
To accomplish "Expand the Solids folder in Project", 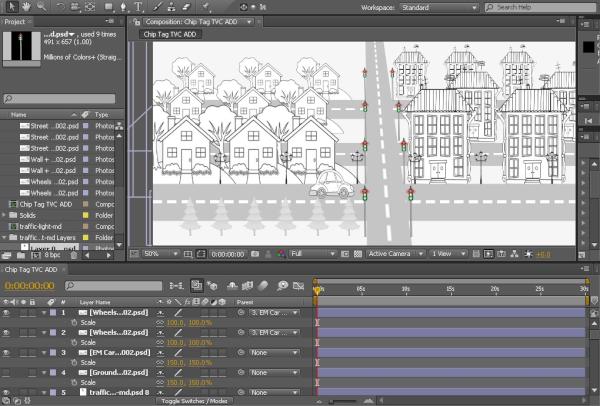I will point(4,215).
